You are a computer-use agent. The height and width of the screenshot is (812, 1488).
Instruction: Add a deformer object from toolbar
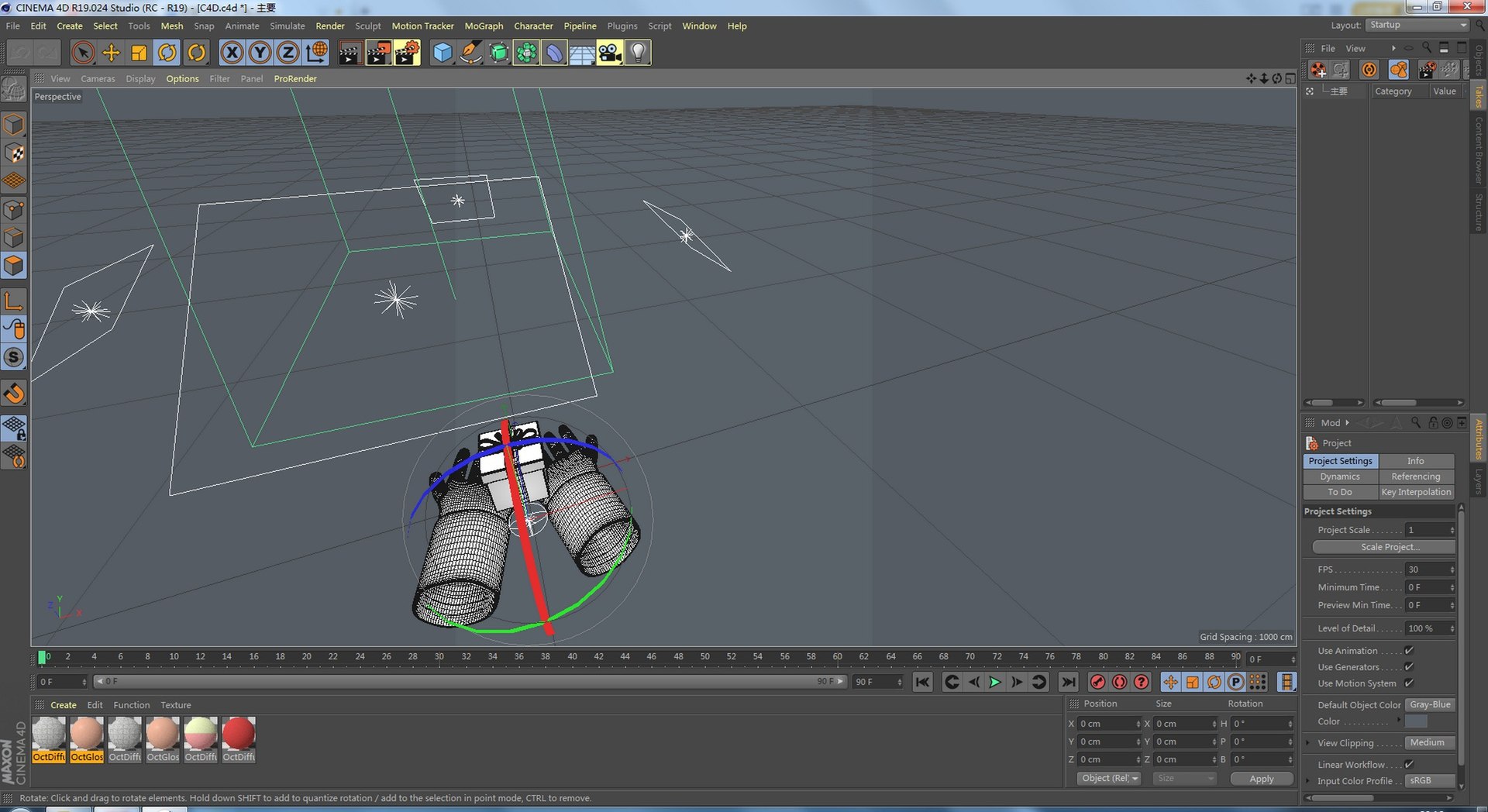click(x=554, y=53)
